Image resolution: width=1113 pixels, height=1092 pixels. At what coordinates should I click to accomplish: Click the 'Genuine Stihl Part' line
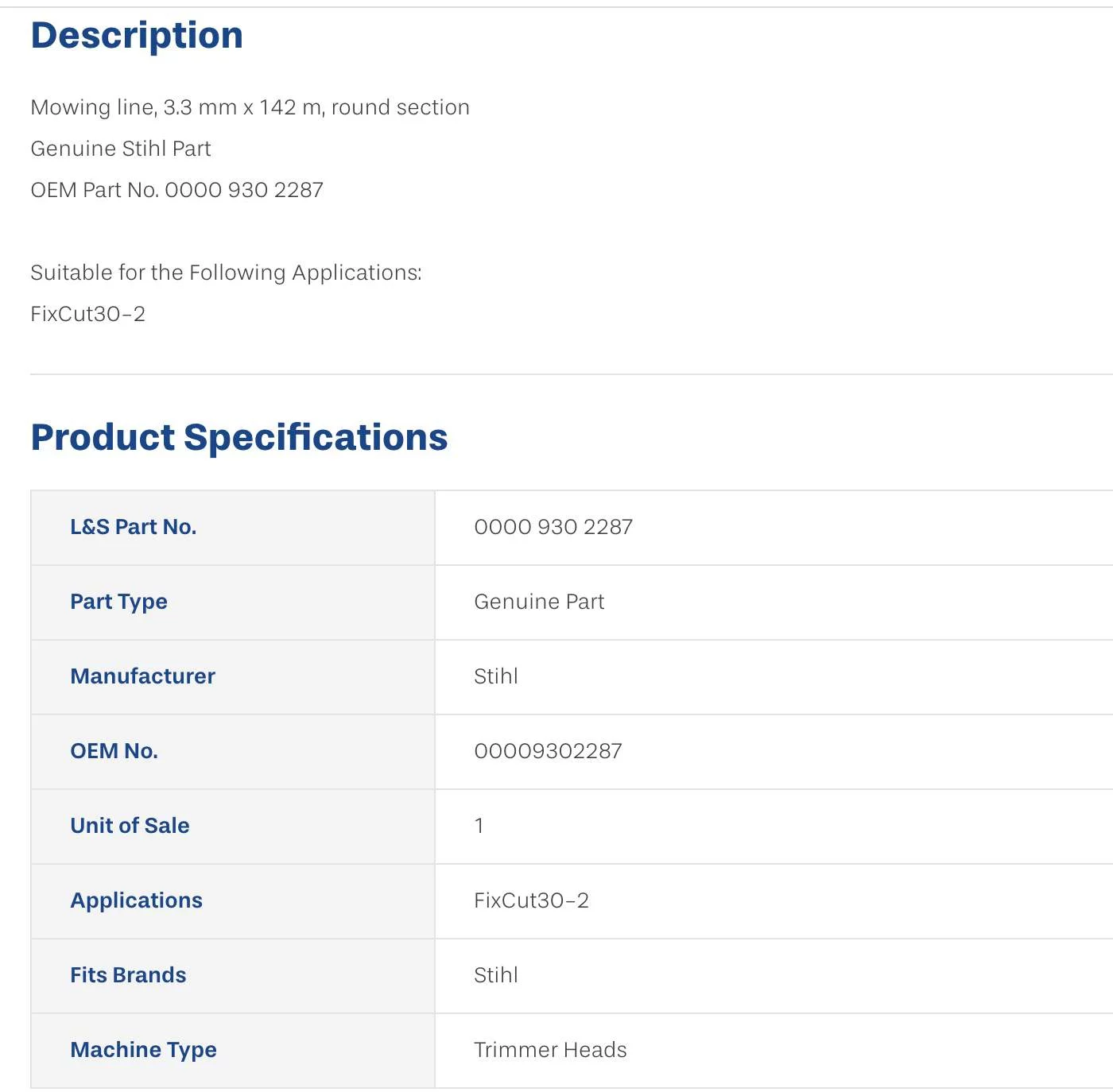(121, 149)
